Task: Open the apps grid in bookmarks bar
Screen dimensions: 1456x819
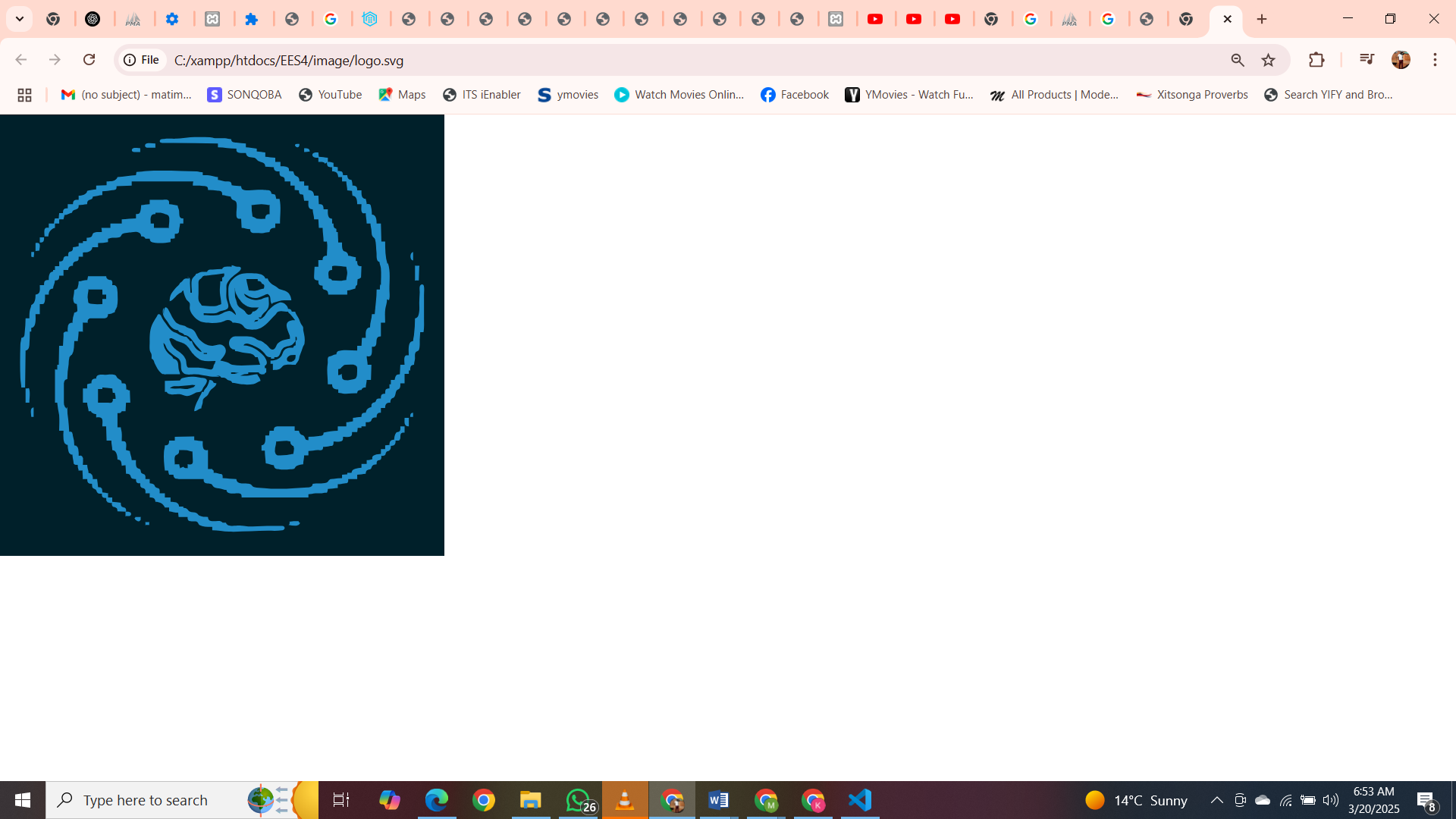Action: click(24, 95)
